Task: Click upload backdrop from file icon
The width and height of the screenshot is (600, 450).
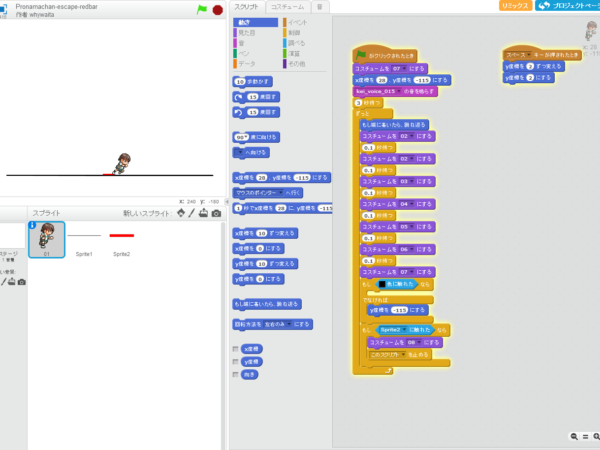Action: coord(12,282)
